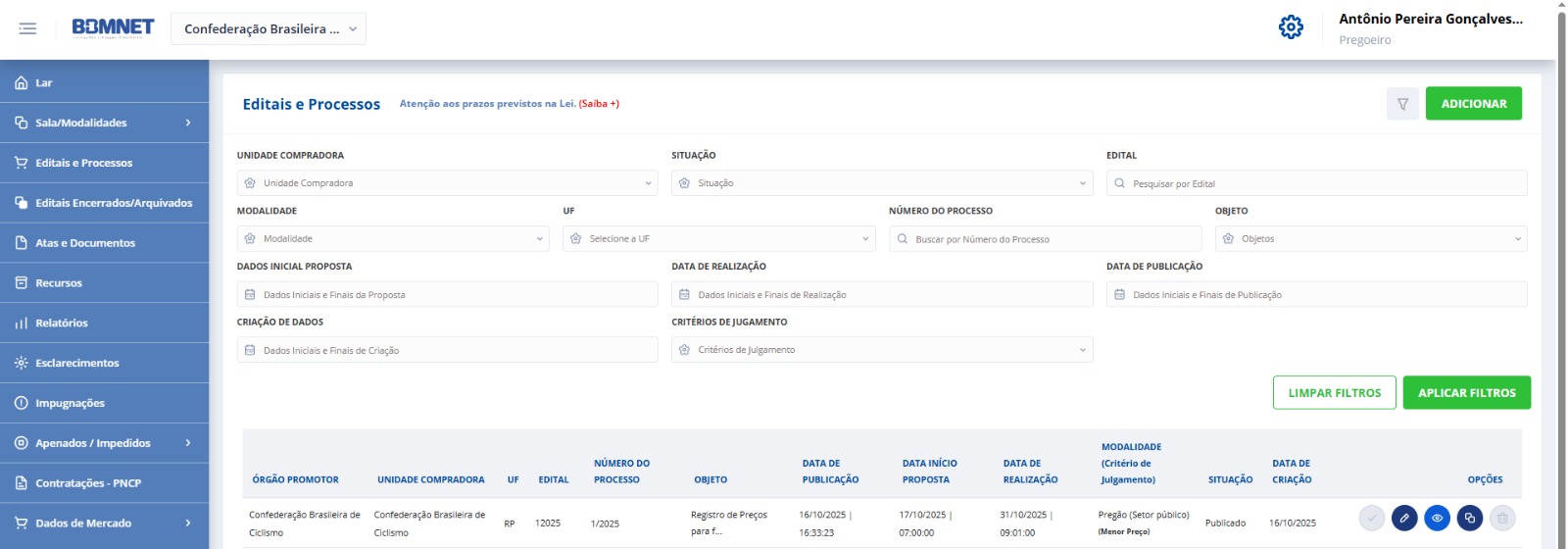Toggle the hamburger menu icon
1568x549 pixels.
coord(27,28)
